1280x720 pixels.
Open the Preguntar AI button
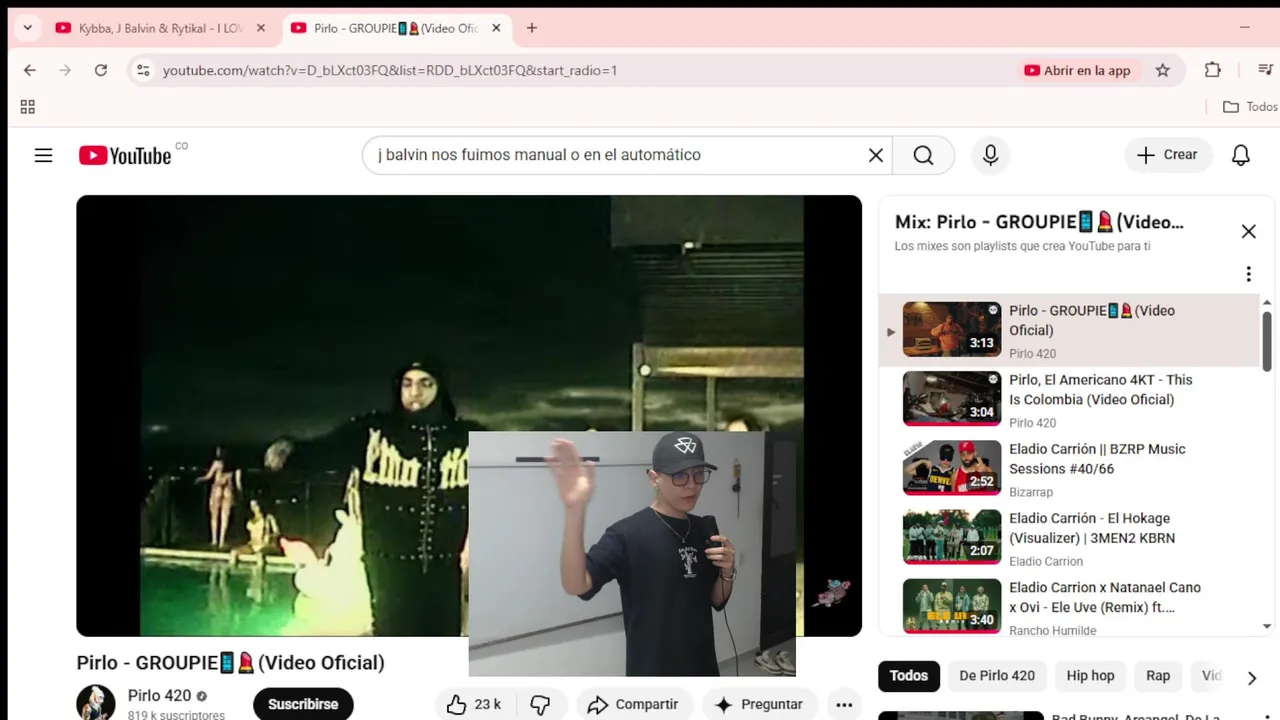(x=758, y=704)
